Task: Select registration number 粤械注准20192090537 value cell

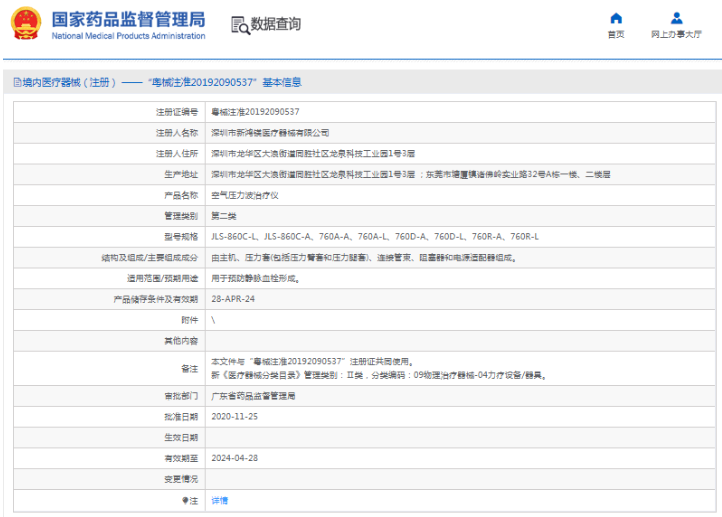Action: tap(255, 112)
